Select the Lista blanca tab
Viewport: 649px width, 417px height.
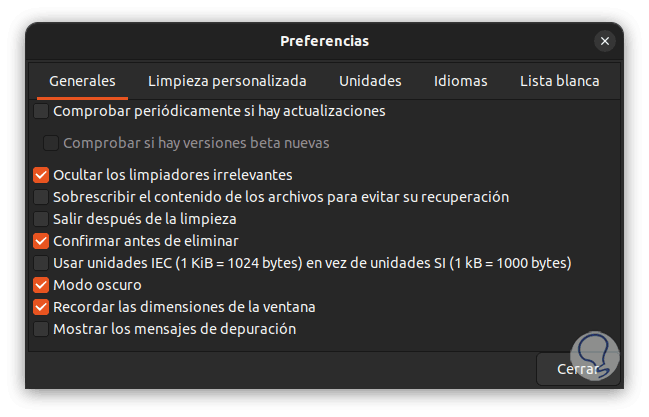[x=559, y=81]
